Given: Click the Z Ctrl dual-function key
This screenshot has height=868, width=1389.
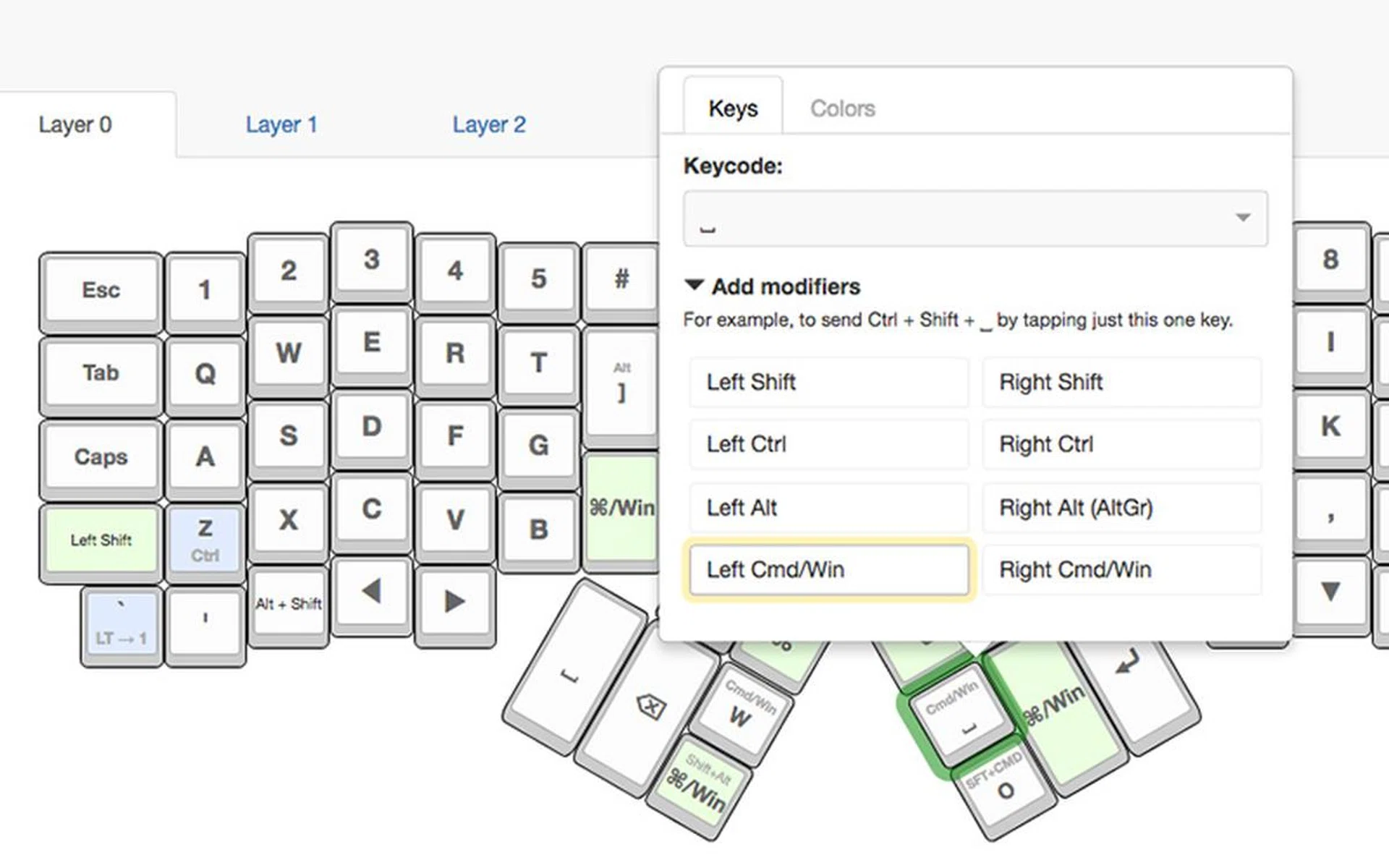Looking at the screenshot, I should 205,540.
